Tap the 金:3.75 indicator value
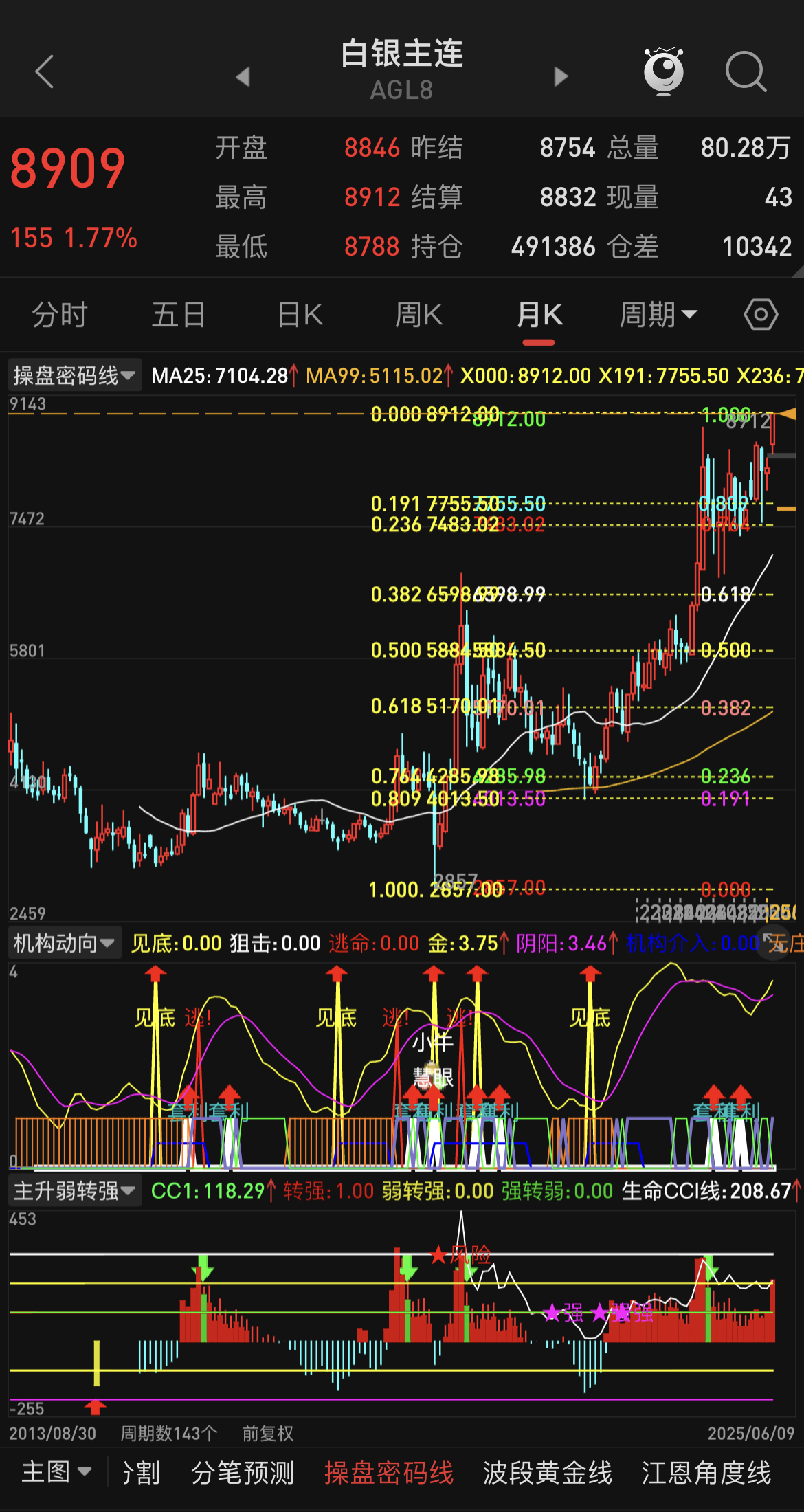The height and width of the screenshot is (1512, 804). click(463, 943)
